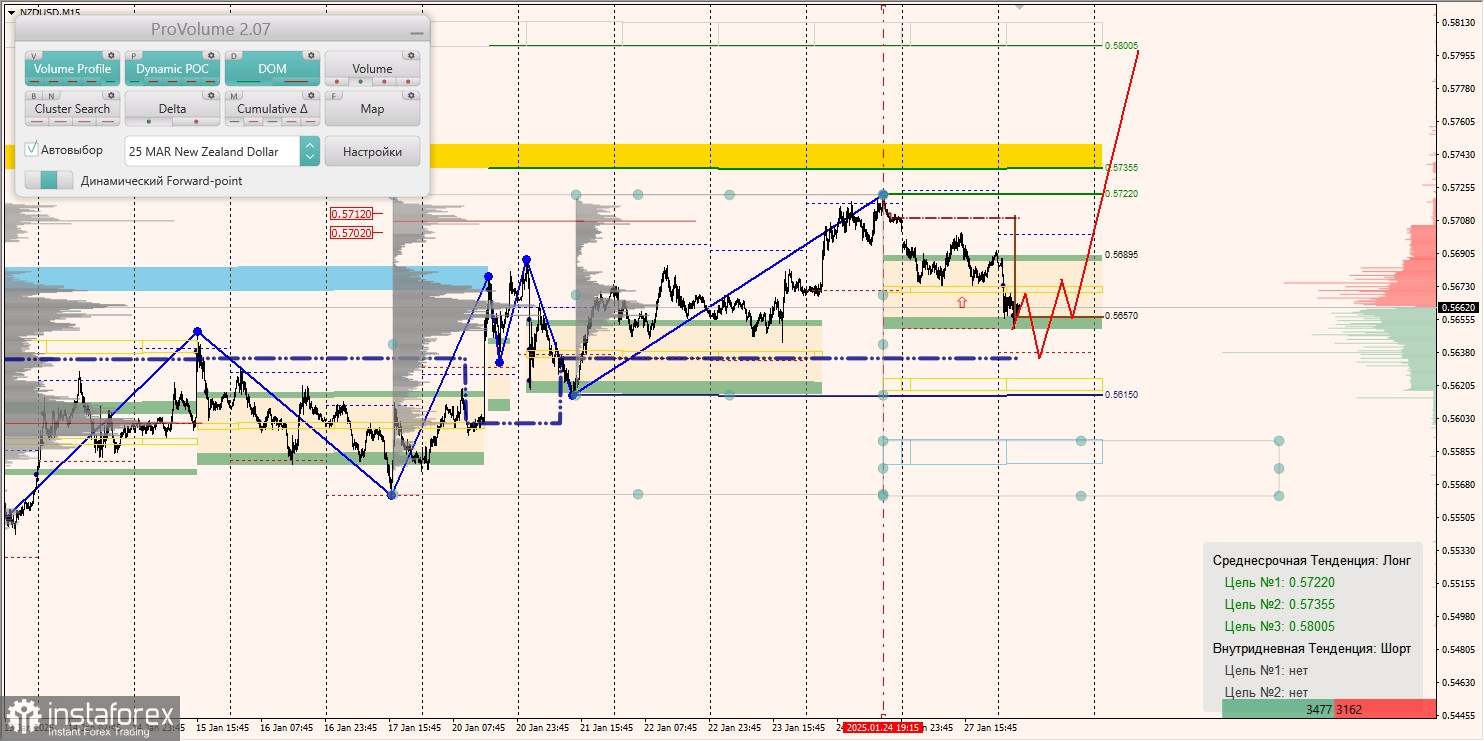Click the F hotkey tag on Map
This screenshot has width=1484, height=741.
pos(334,96)
